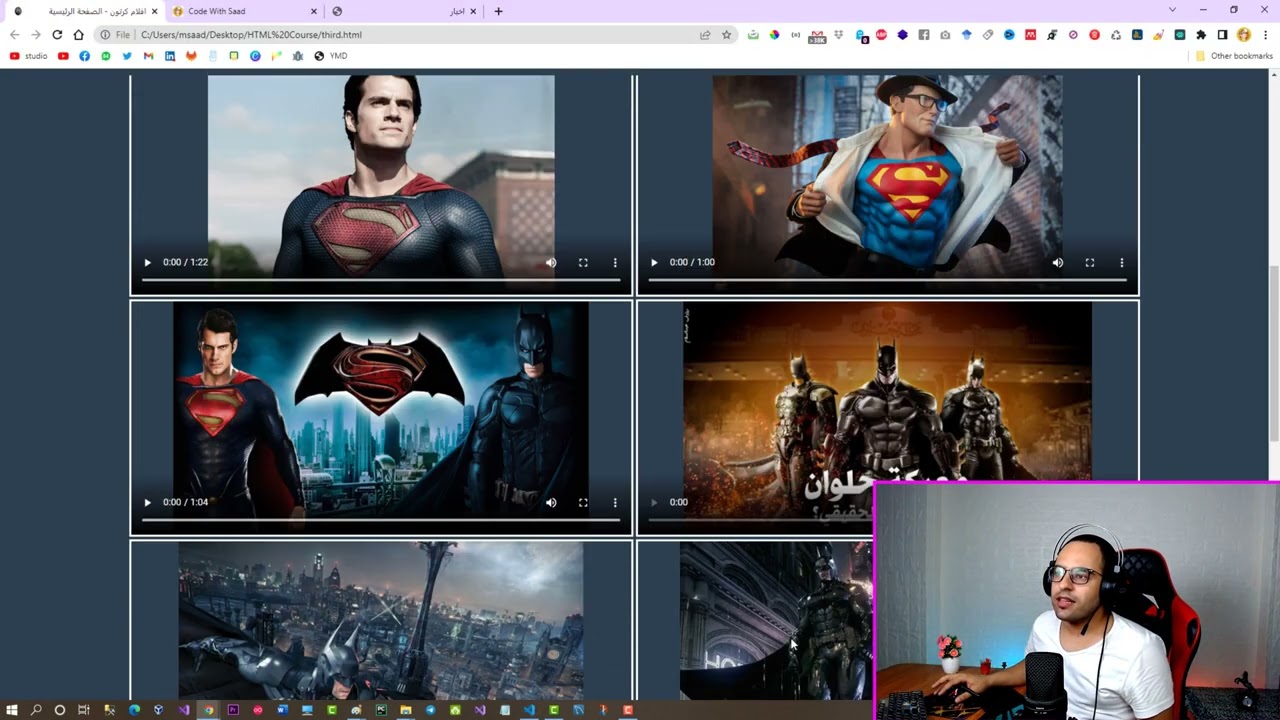Image resolution: width=1280 pixels, height=720 pixels.
Task: Open more options on the 1:04 video
Action: pos(615,502)
